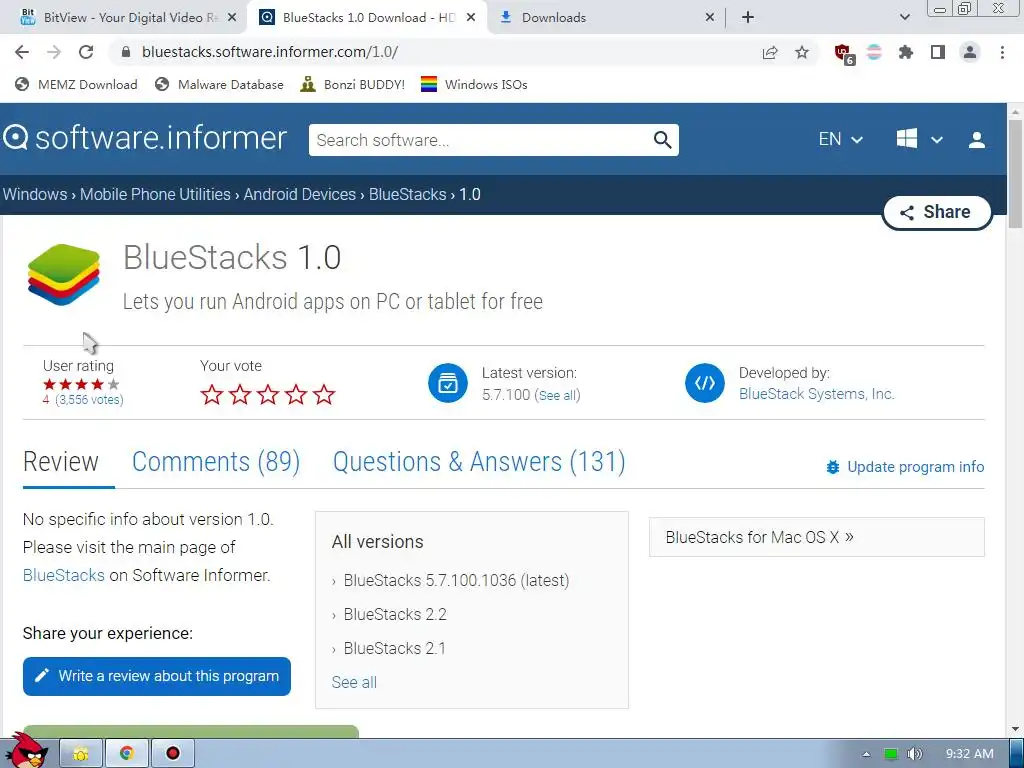Focus the browser address bar URL

coord(270,52)
